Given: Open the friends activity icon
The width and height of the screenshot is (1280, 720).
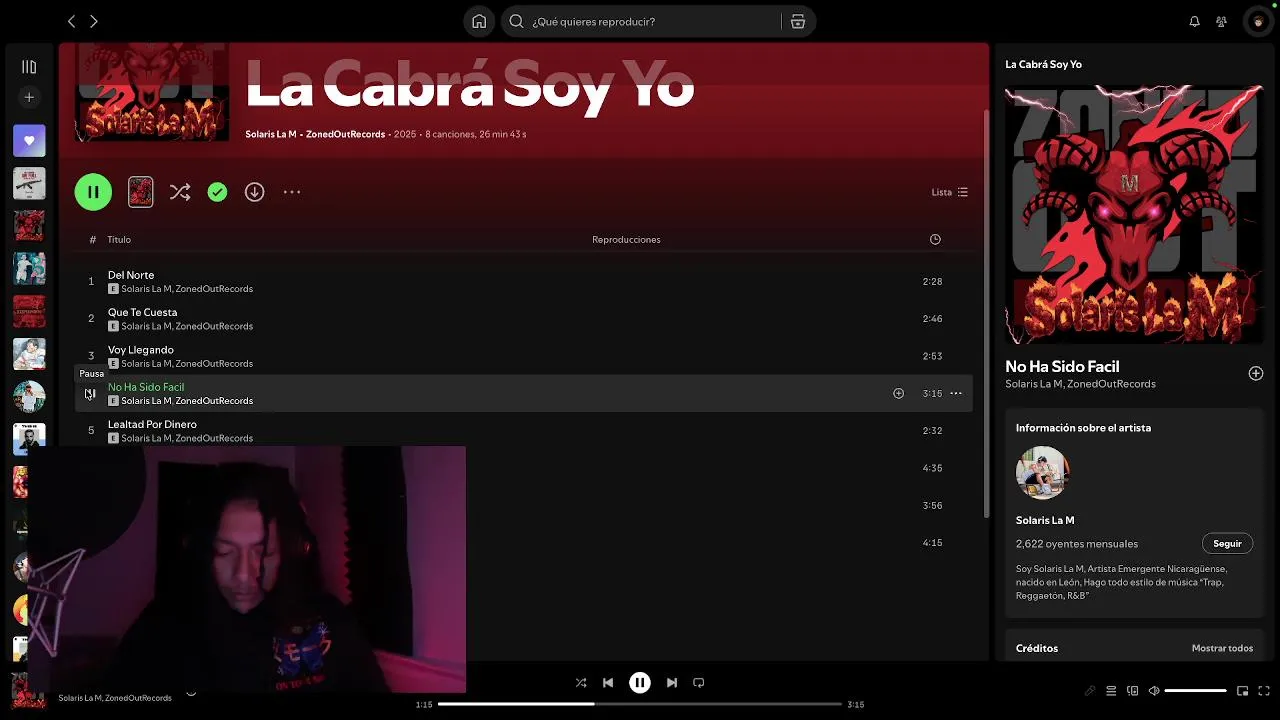Looking at the screenshot, I should [x=1221, y=21].
